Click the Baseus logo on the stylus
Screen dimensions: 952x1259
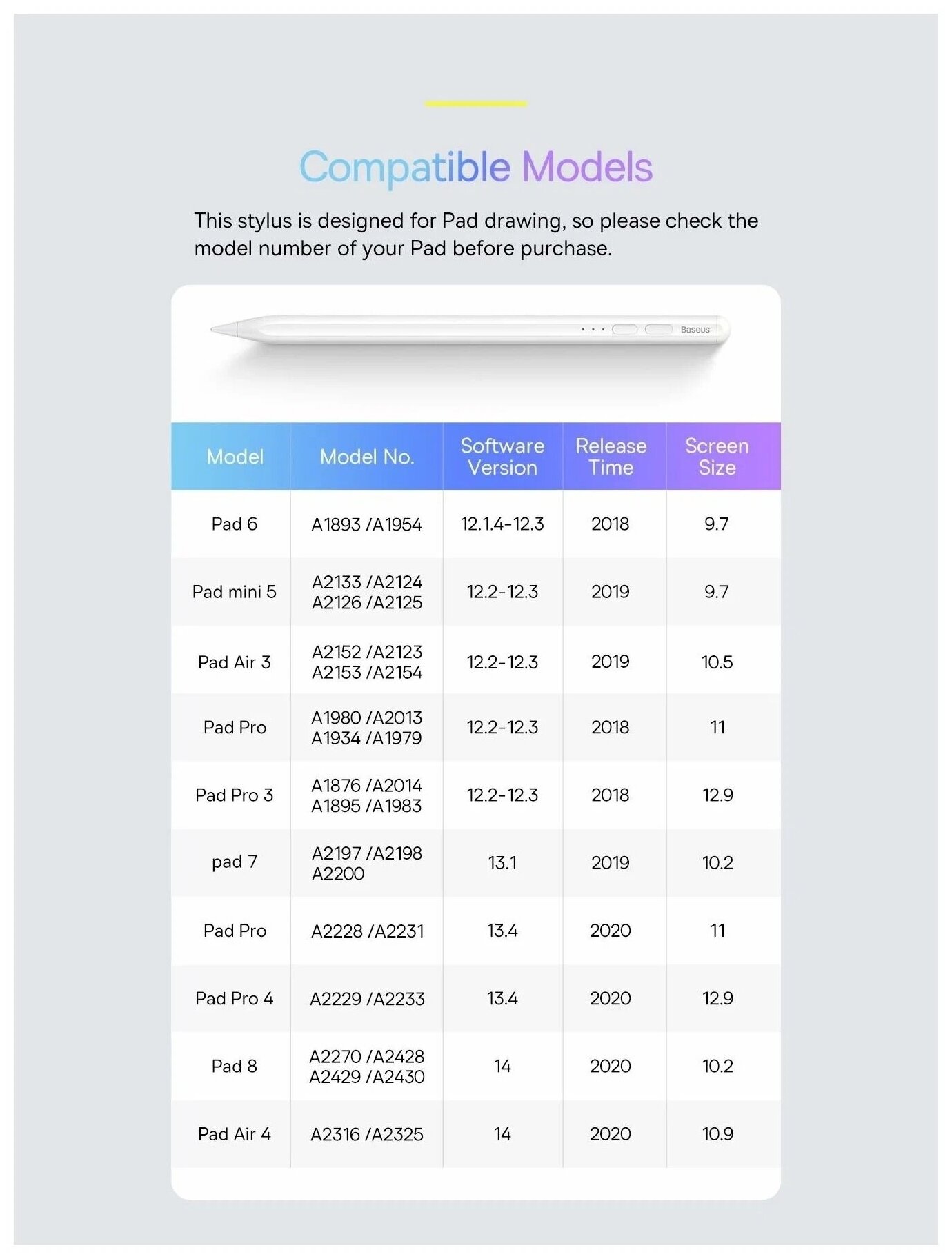[x=695, y=330]
